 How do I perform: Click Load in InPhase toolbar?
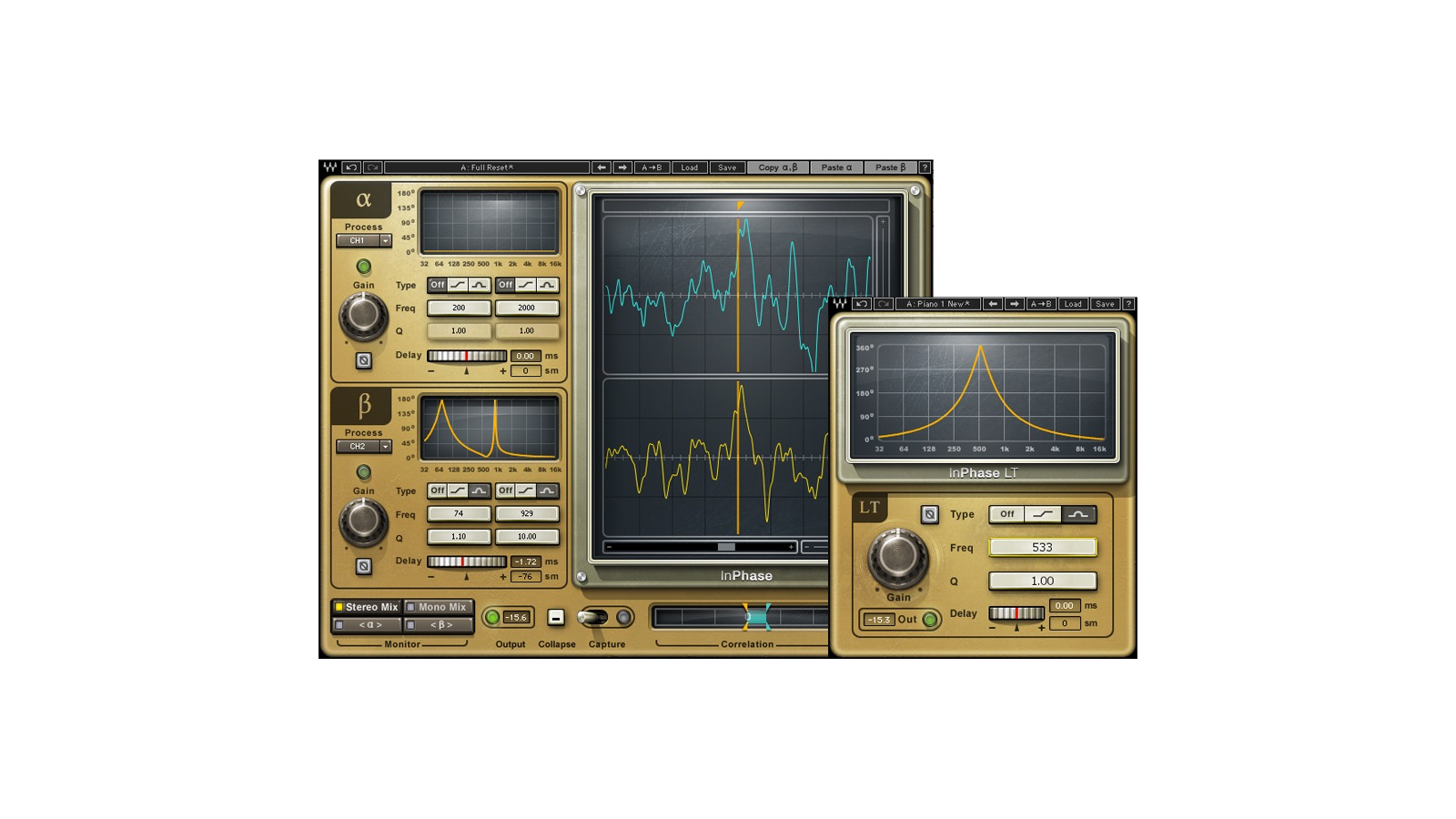690,167
